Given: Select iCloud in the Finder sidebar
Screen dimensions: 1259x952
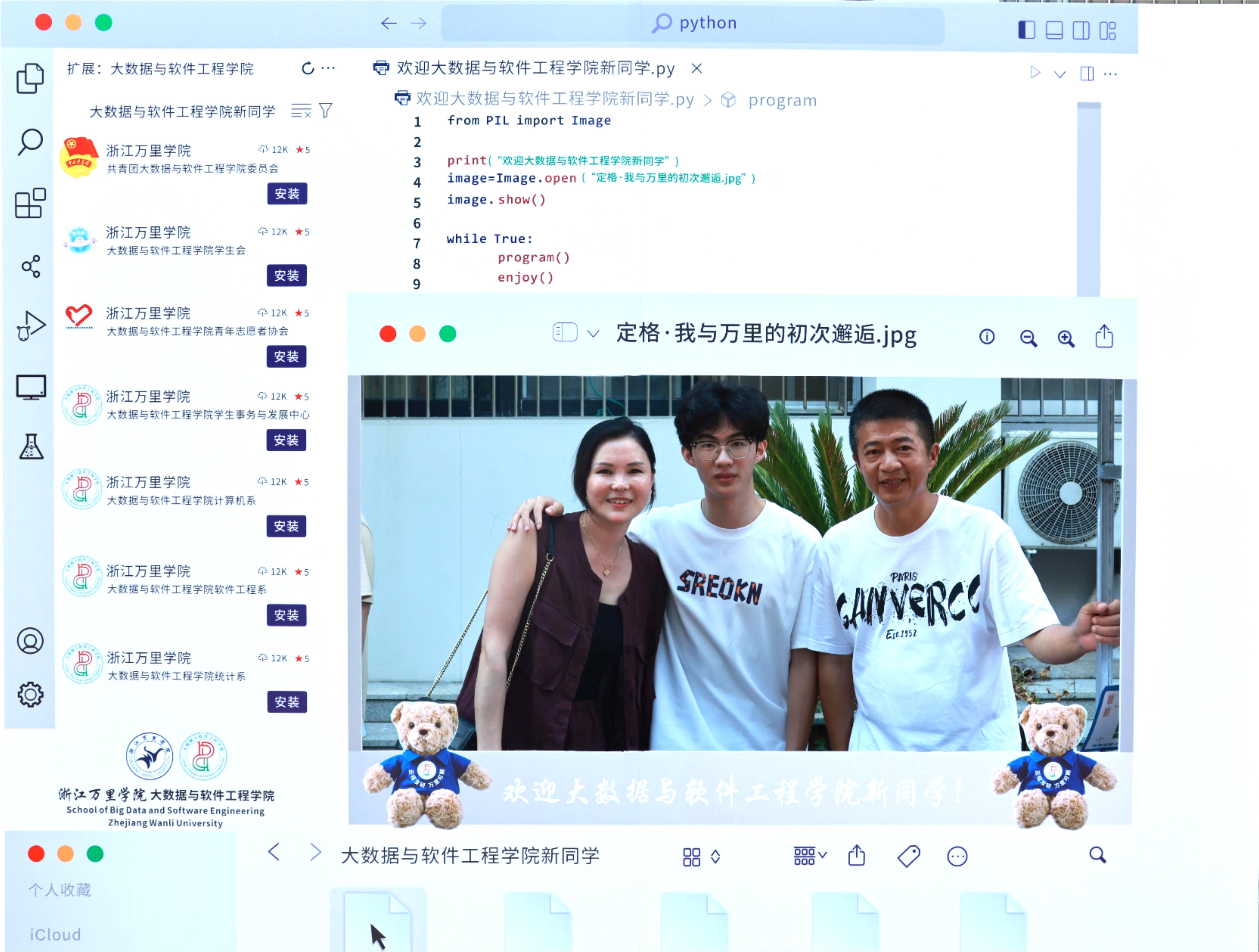Looking at the screenshot, I should [x=55, y=934].
